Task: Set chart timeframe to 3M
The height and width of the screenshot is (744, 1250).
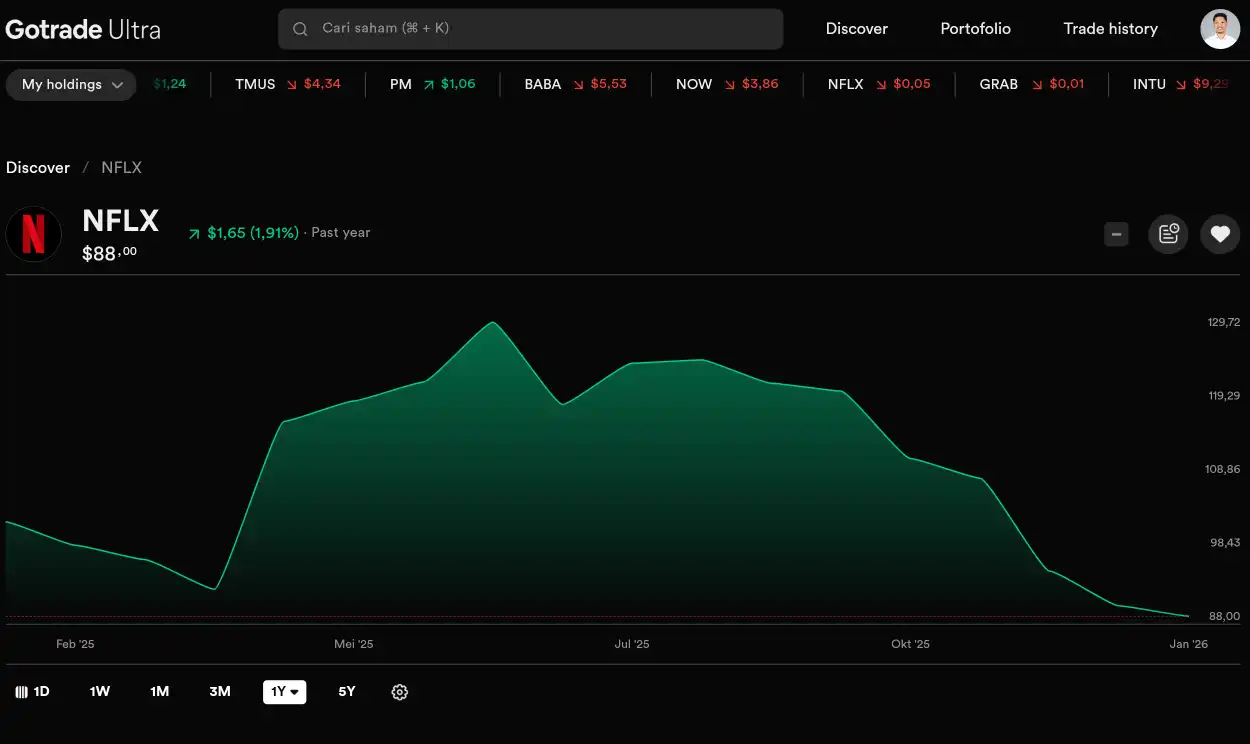Action: tap(220, 692)
